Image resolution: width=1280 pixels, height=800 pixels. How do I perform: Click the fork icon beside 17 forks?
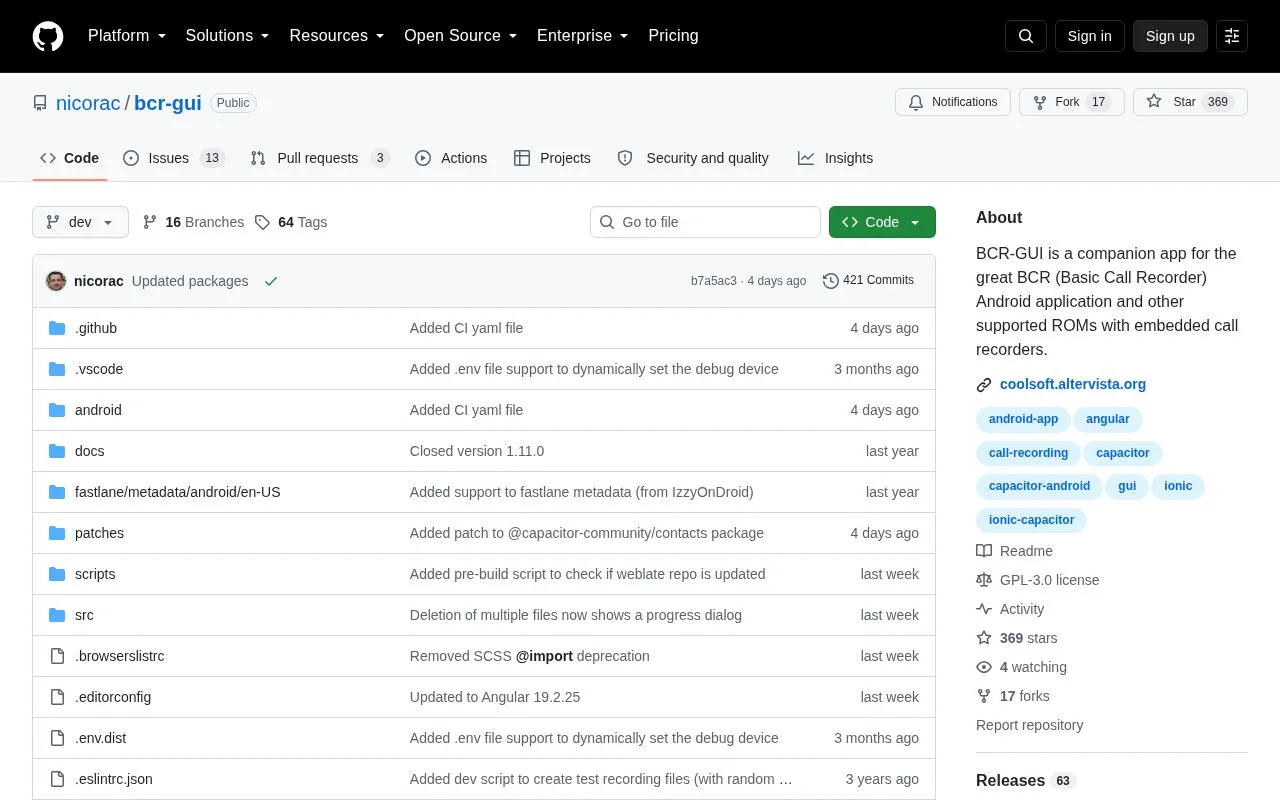(984, 696)
